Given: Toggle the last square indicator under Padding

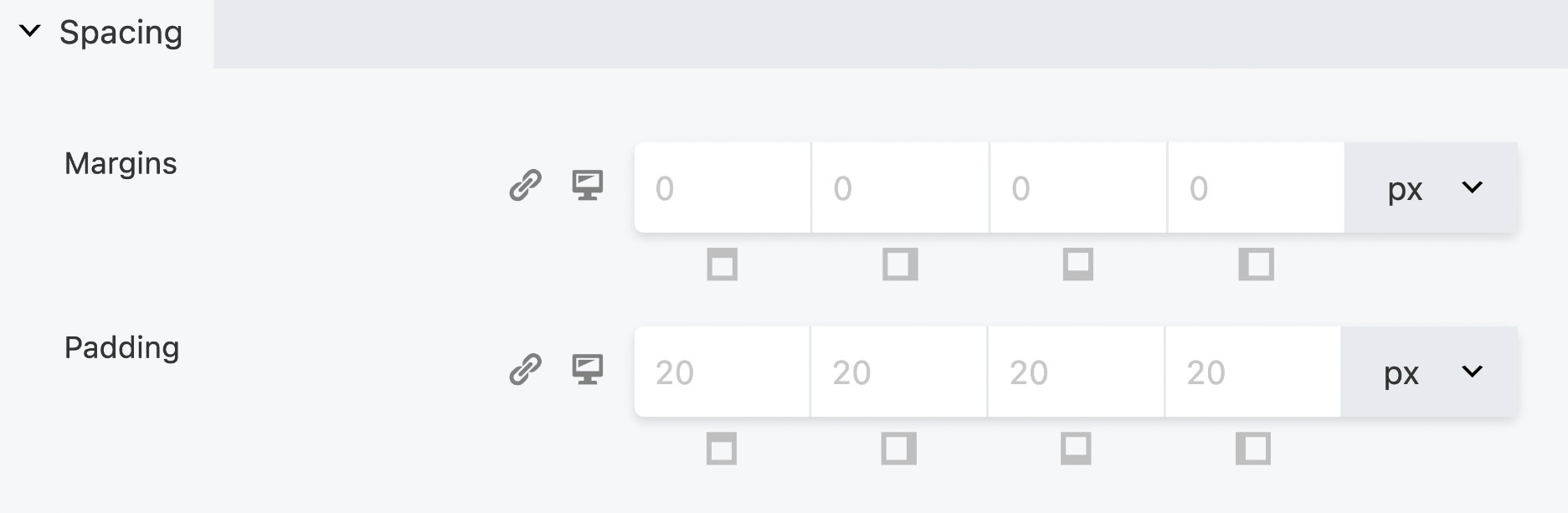Looking at the screenshot, I should [x=1252, y=449].
